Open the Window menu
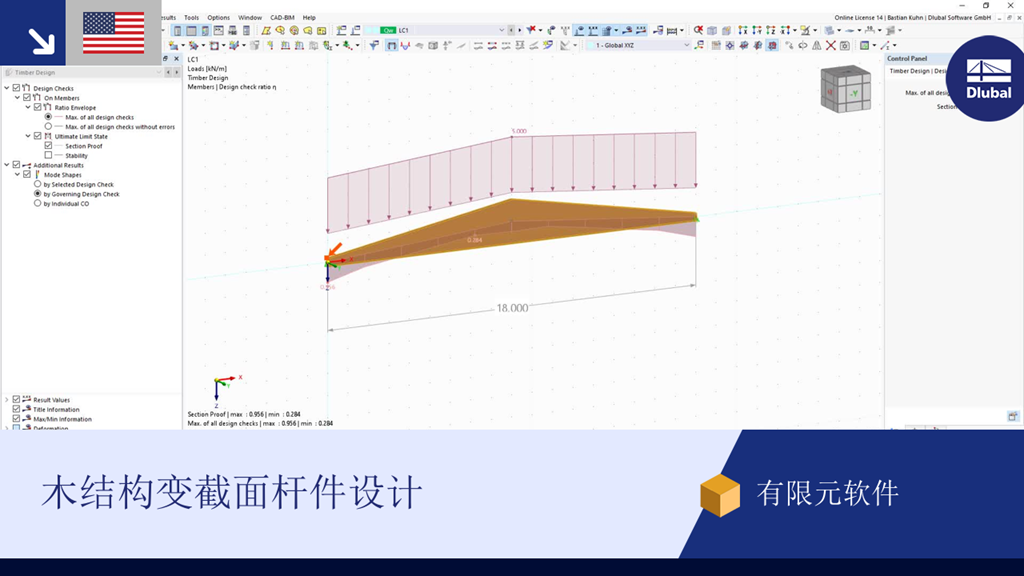The width and height of the screenshot is (1024, 576). 249,18
